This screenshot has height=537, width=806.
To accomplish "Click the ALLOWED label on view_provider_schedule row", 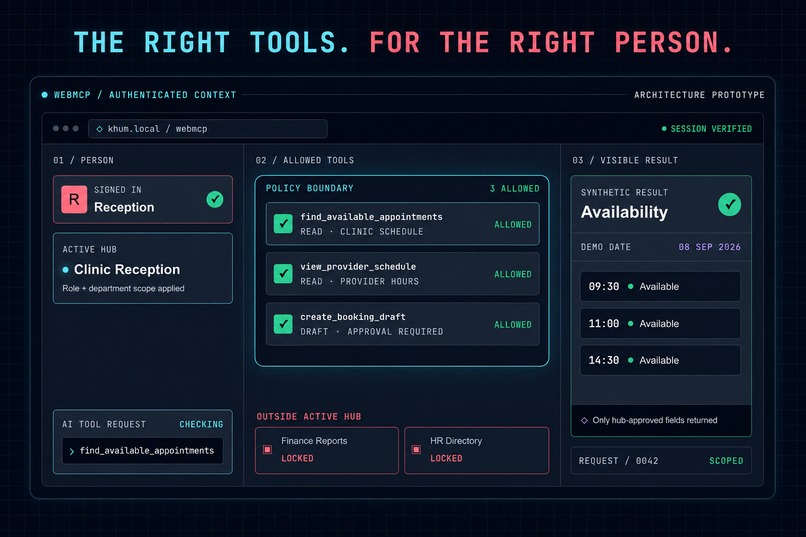I will 513,274.
